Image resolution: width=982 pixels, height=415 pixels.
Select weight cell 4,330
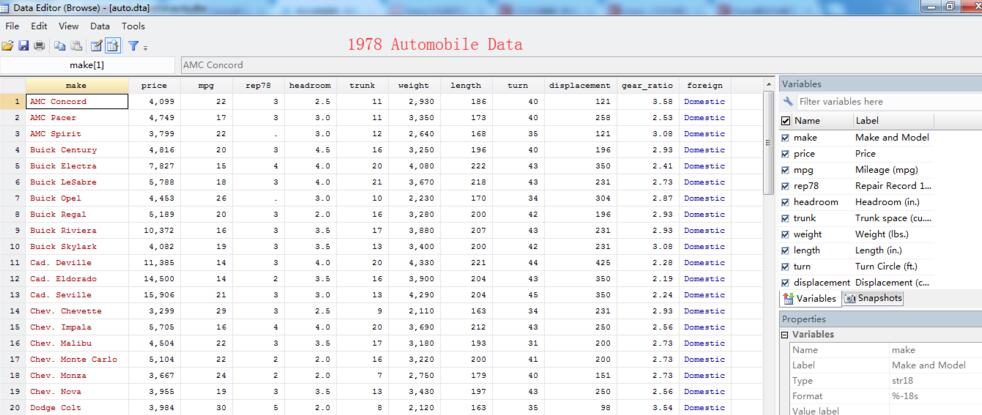pos(414,263)
